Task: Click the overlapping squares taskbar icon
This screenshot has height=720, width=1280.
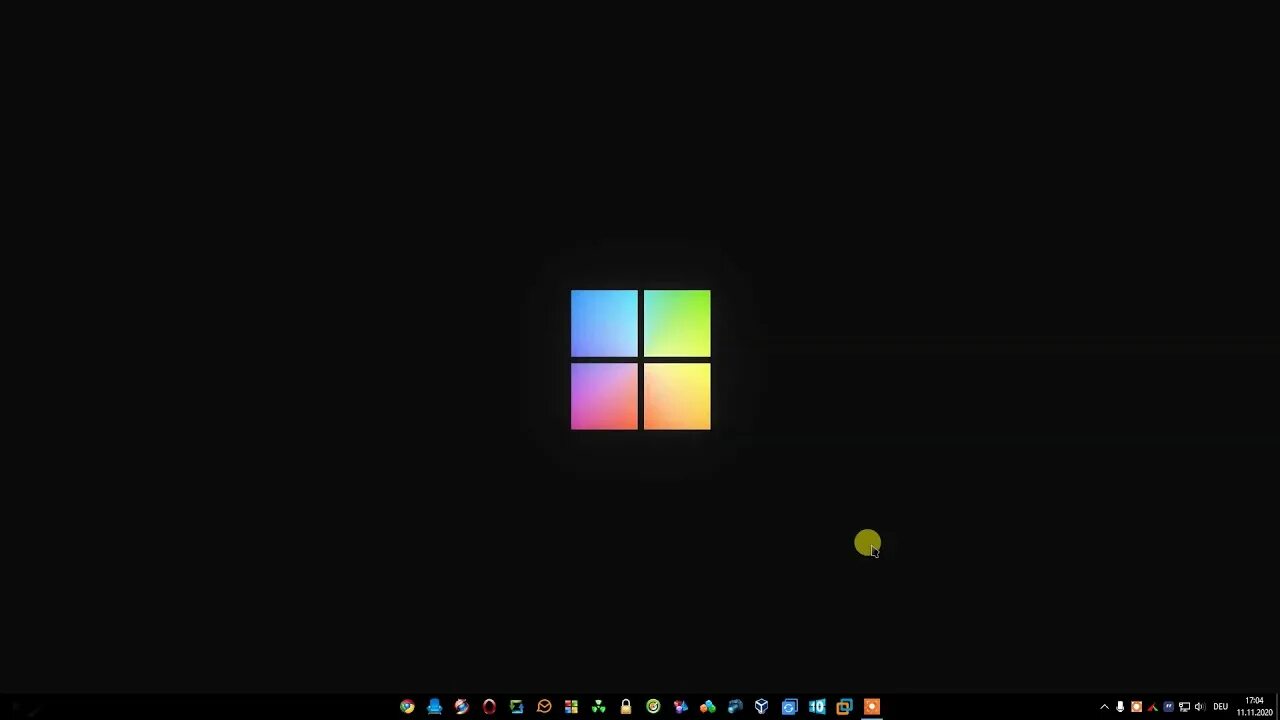Action: click(844, 706)
